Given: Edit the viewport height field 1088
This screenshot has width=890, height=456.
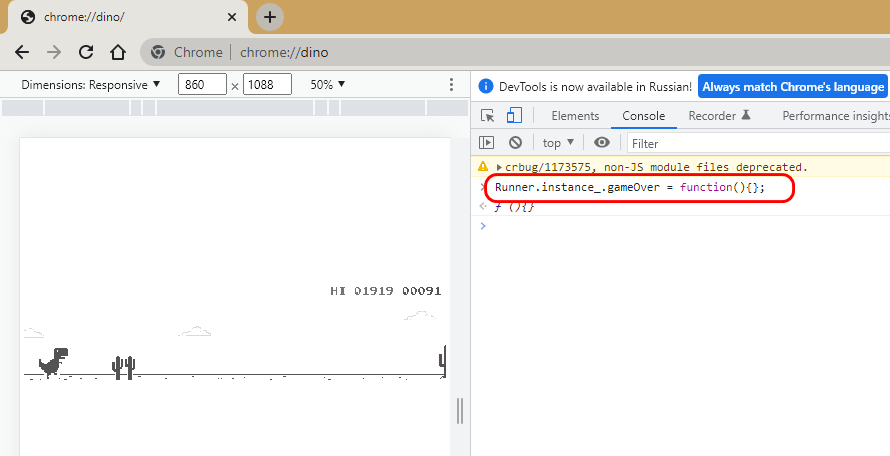Looking at the screenshot, I should (x=267, y=85).
